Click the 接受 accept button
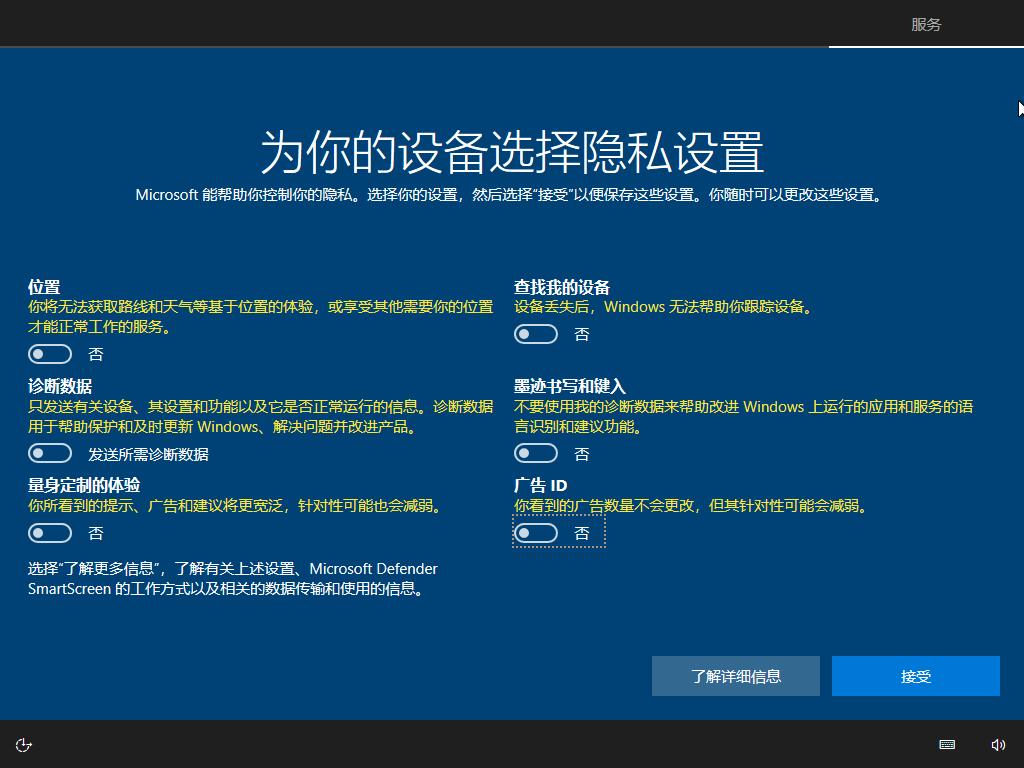1024x768 pixels. click(915, 676)
